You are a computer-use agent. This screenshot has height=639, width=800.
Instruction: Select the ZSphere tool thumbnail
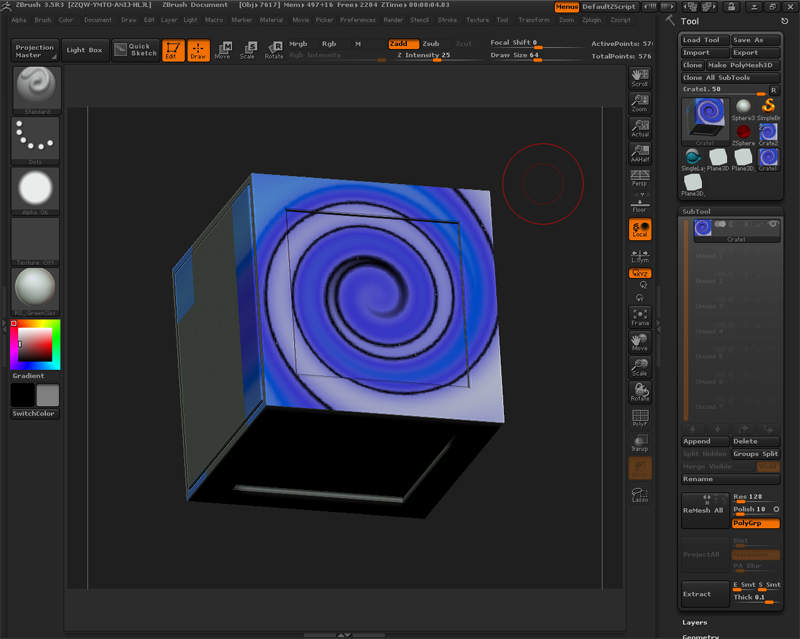743,132
